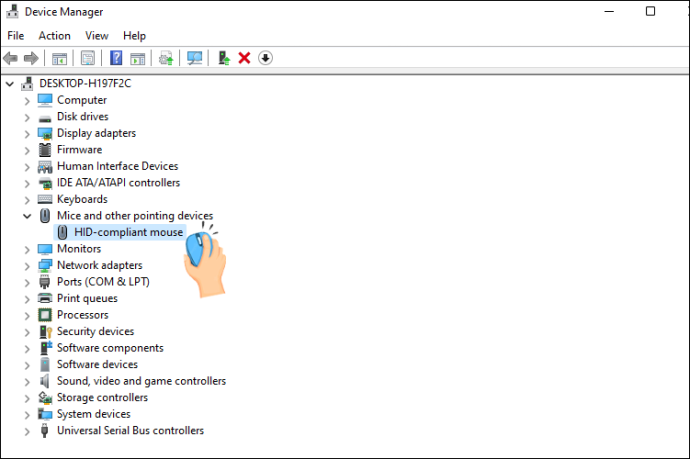Click the Monitors category icon
690x459 pixels.
pos(45,249)
